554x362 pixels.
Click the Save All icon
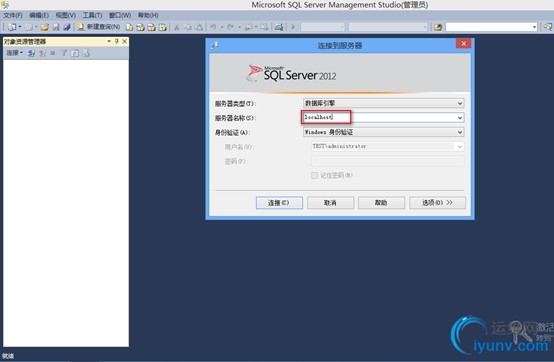pyautogui.click(x=67, y=27)
